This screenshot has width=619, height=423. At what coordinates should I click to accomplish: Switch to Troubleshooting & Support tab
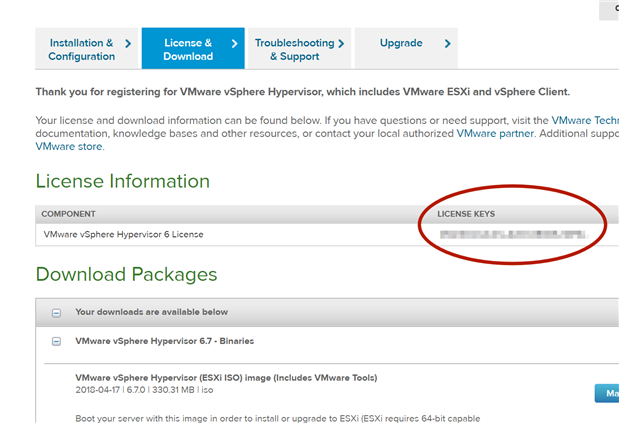[300, 49]
